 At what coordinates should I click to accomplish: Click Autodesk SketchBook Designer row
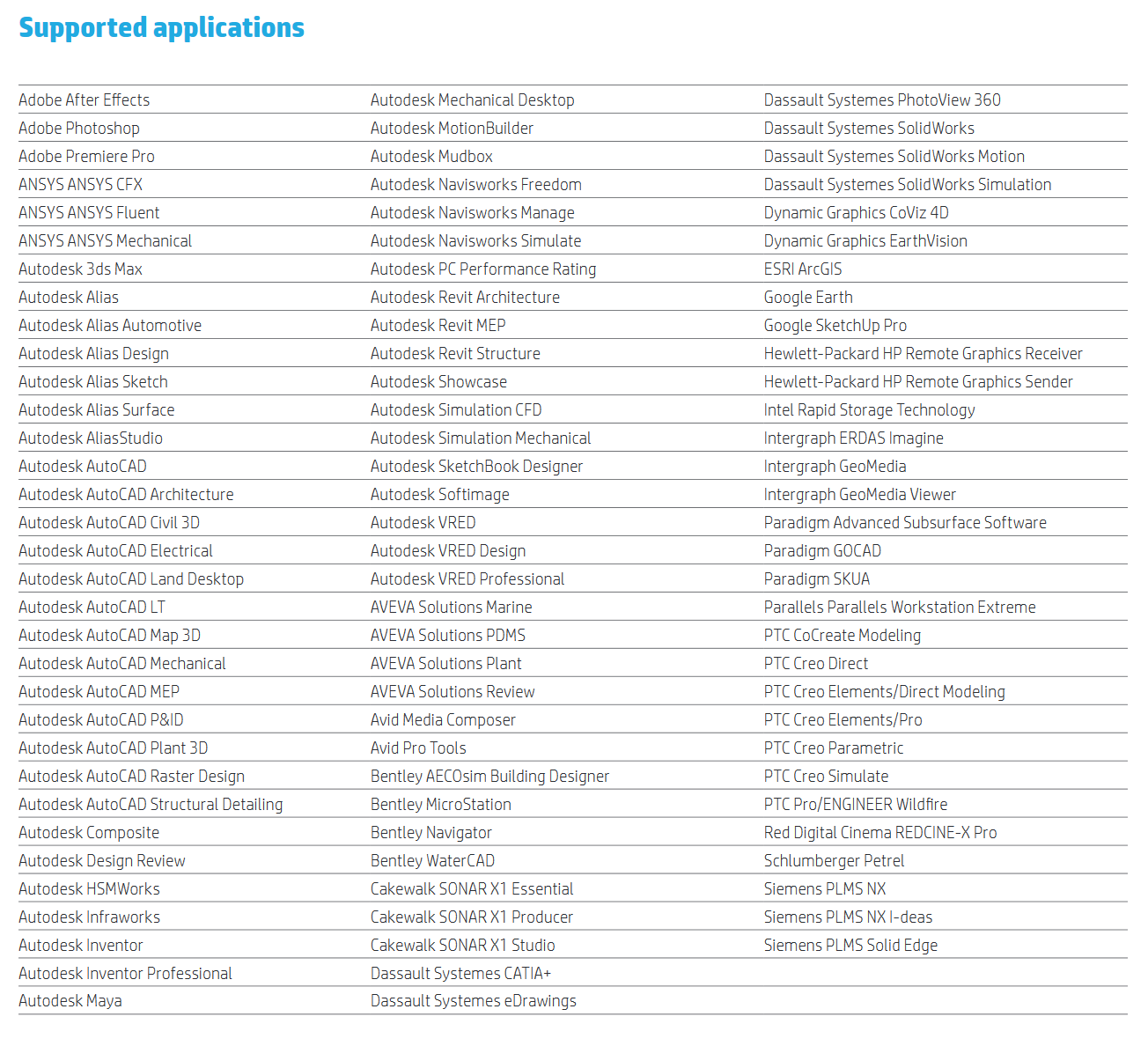tap(476, 467)
